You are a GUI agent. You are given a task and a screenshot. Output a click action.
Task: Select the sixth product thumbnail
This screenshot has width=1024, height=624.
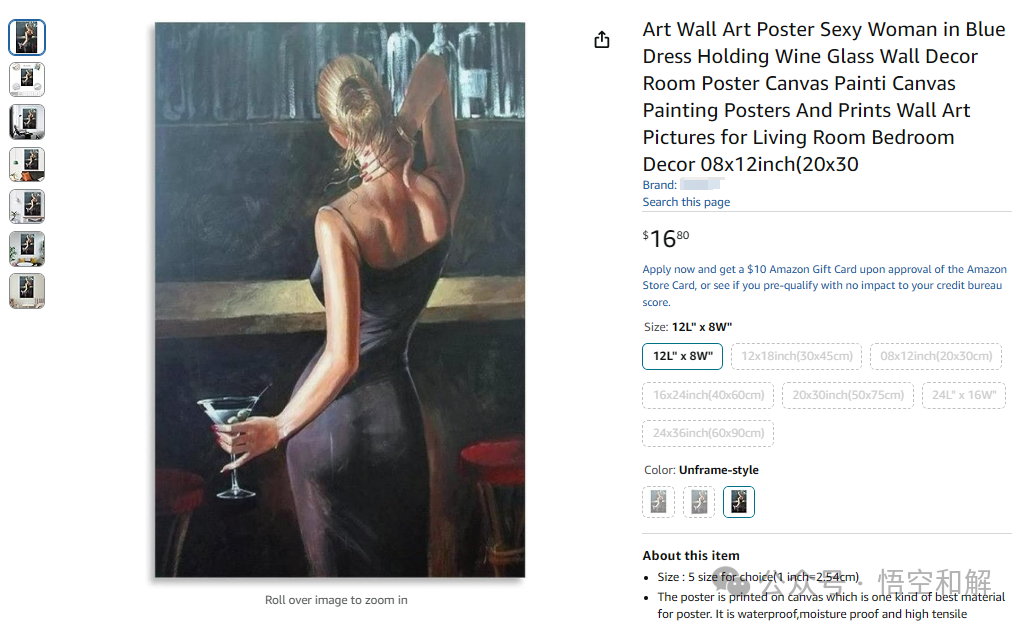(x=27, y=248)
